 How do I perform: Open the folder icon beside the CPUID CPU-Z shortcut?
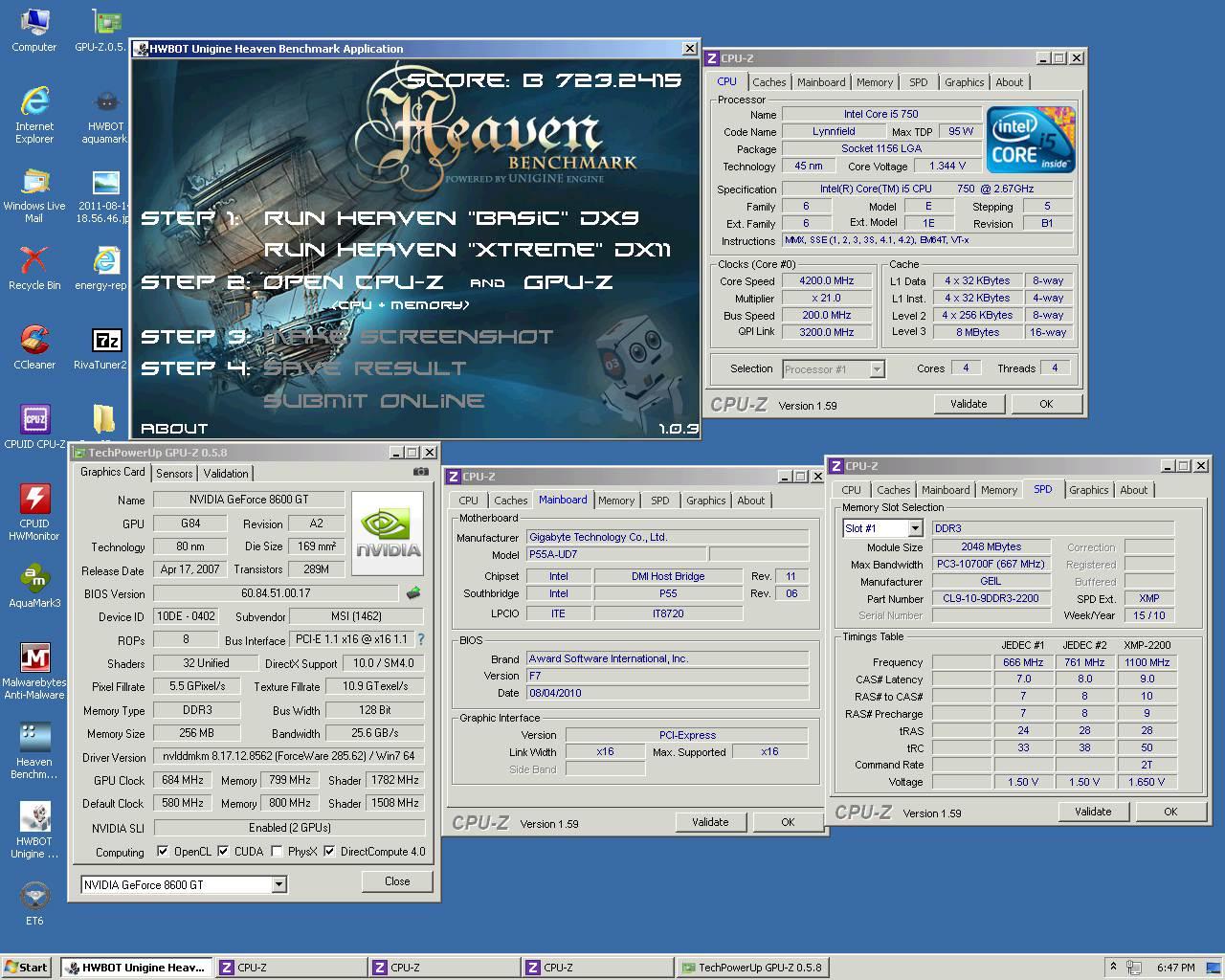point(103,419)
